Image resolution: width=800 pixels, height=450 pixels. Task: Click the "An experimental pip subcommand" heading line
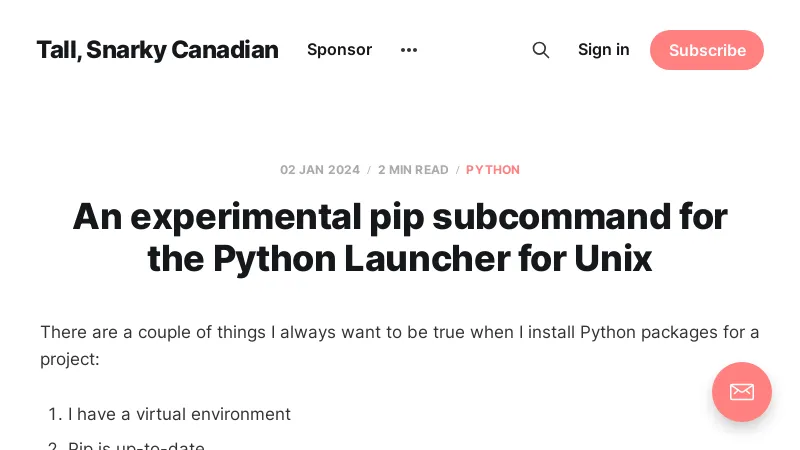[400, 217]
